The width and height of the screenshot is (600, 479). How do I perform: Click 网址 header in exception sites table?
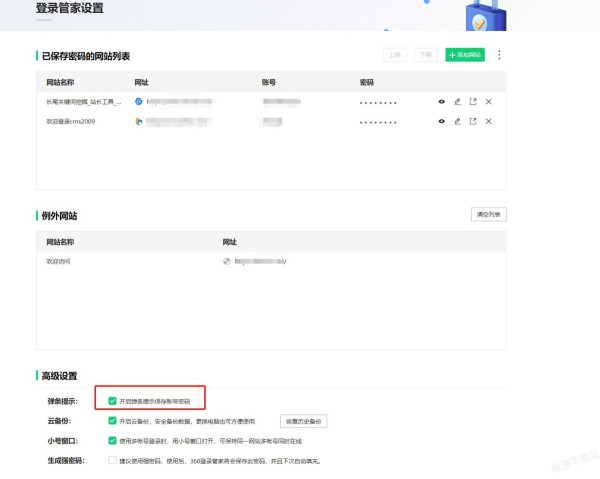point(230,242)
